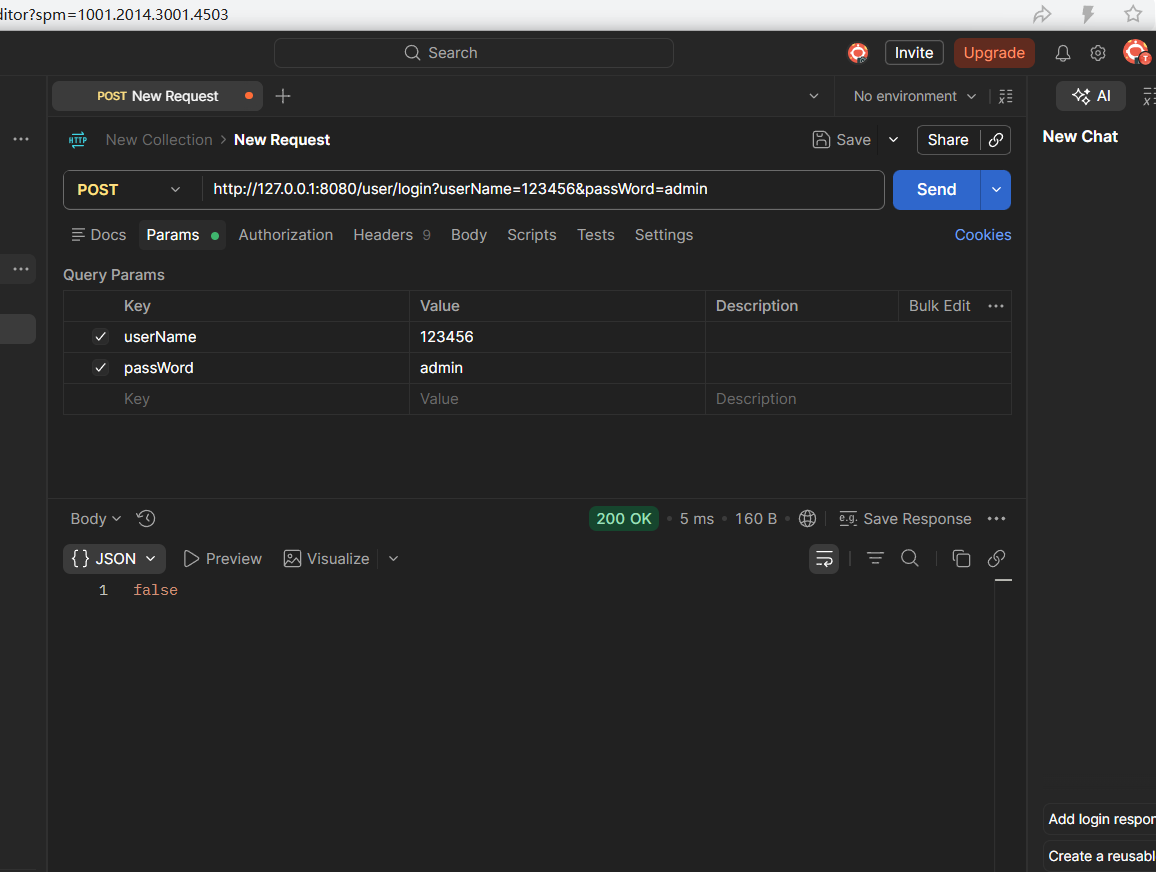This screenshot has height=872, width=1156.
Task: Copy the response body icon
Action: [961, 559]
